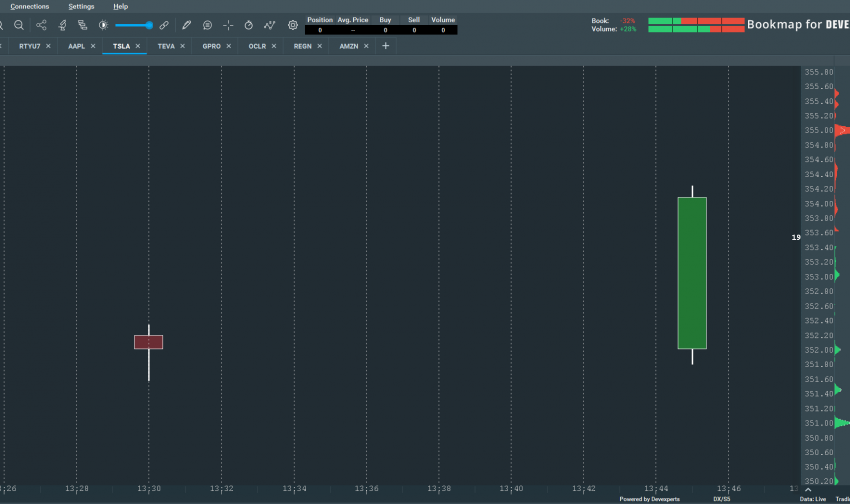Close the TSLA tab
Viewport: 850px width, 504px height.
pos(138,46)
